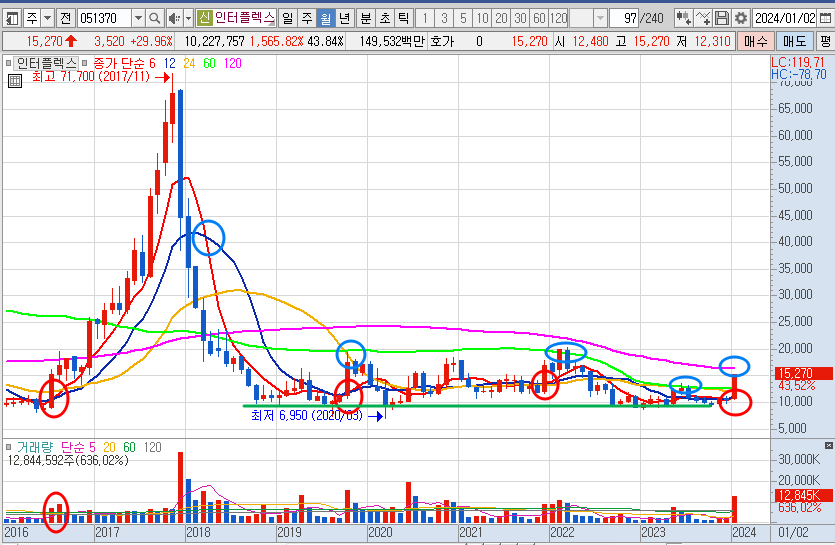Image resolution: width=835 pixels, height=545 pixels.
Task: Select the 주 weekly chart period
Action: (307, 19)
